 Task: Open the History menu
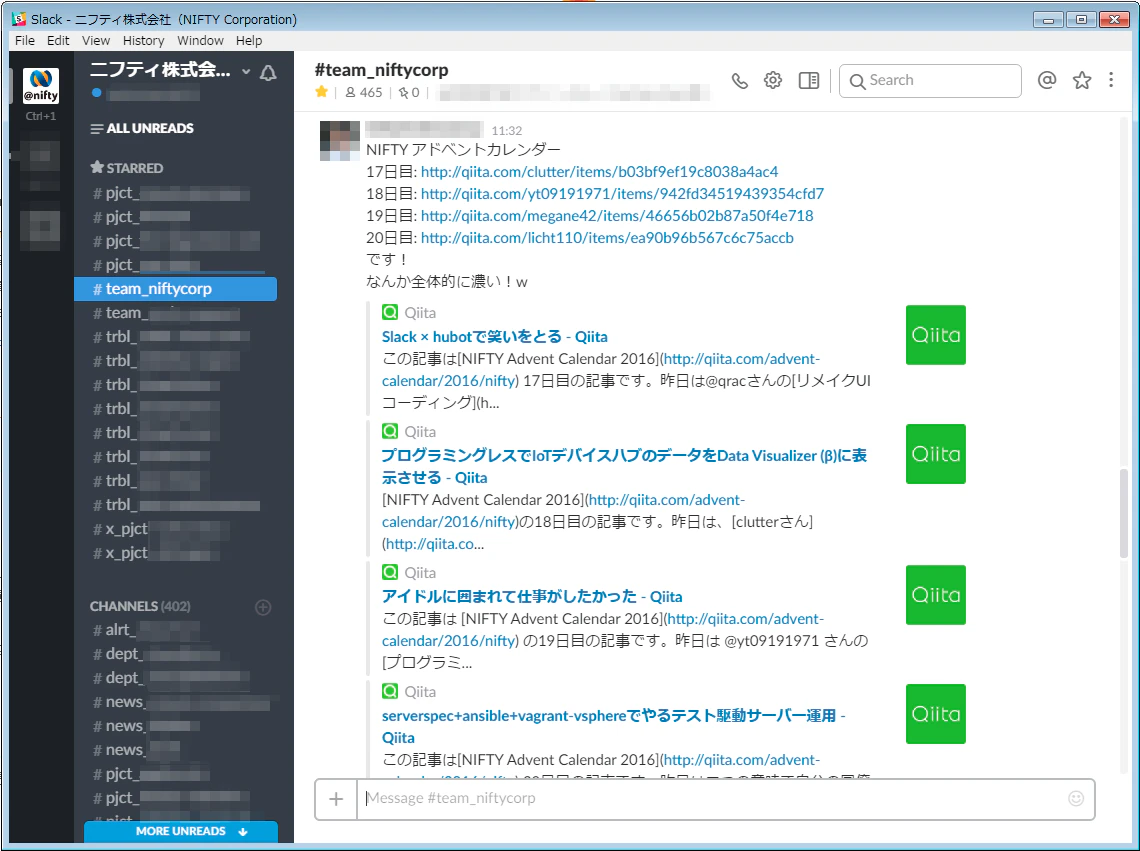pos(143,41)
